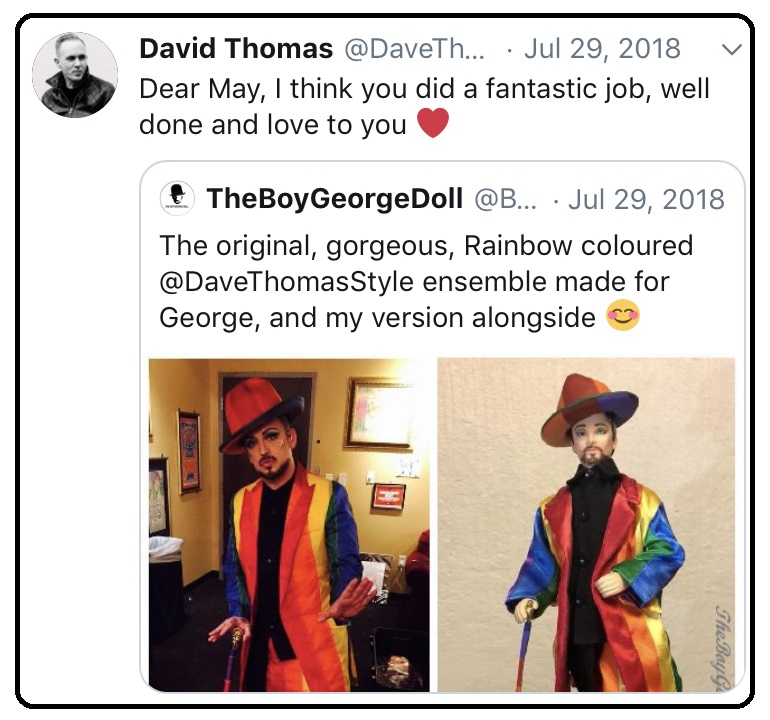Image resolution: width=770 pixels, height=720 pixels.
Task: Click the TheBoyGeorgeDoll display name
Action: pos(334,198)
